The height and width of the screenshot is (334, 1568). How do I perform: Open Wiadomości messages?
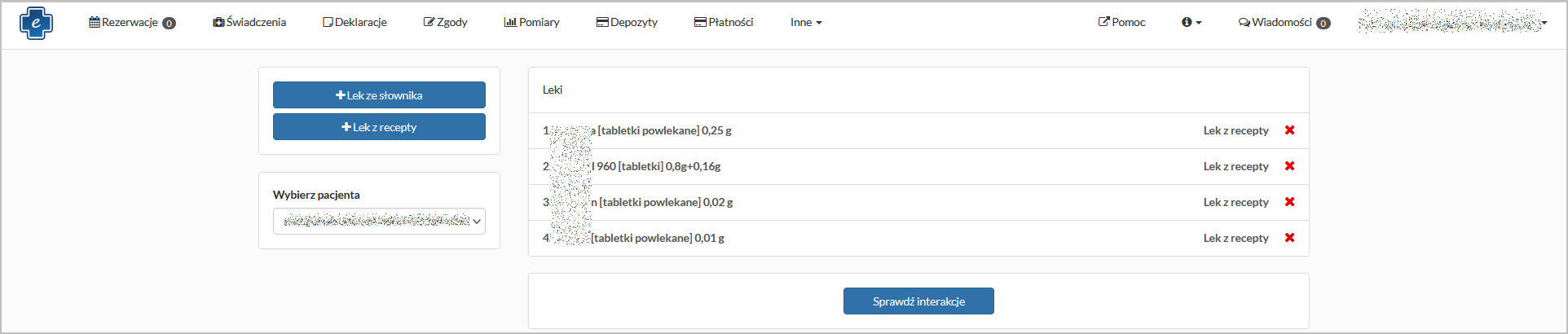[1284, 23]
